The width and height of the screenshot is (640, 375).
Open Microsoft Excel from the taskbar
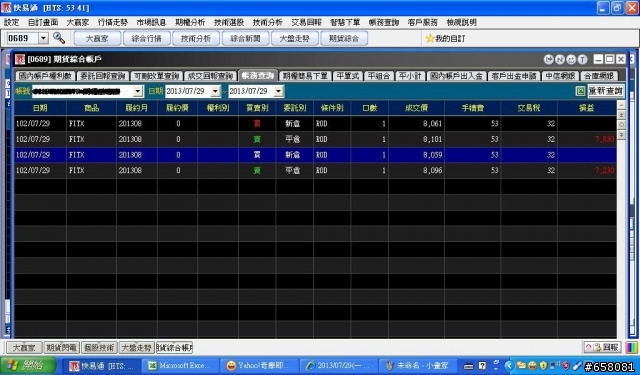click(180, 366)
